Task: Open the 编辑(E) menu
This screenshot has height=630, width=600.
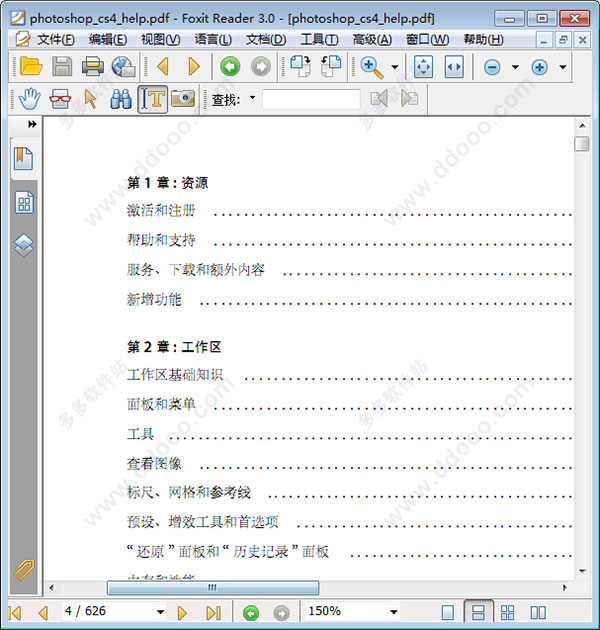Action: pos(108,39)
